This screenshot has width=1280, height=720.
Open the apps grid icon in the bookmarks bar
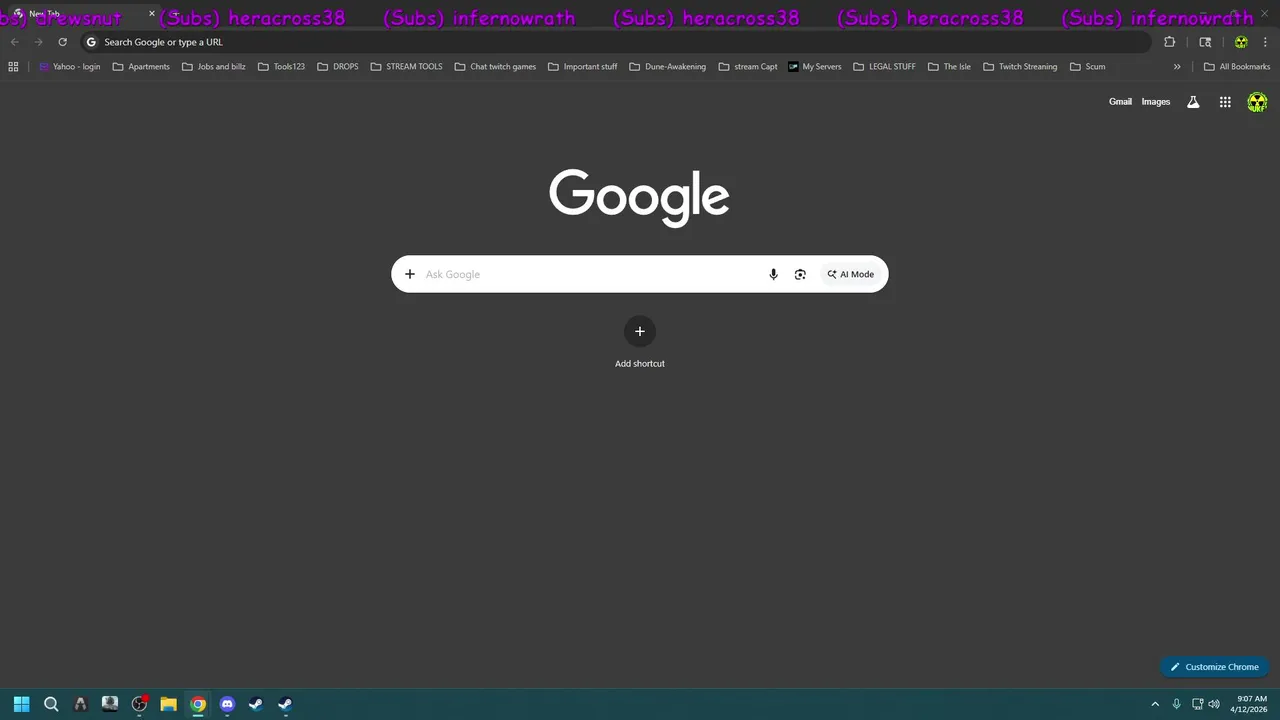click(13, 67)
